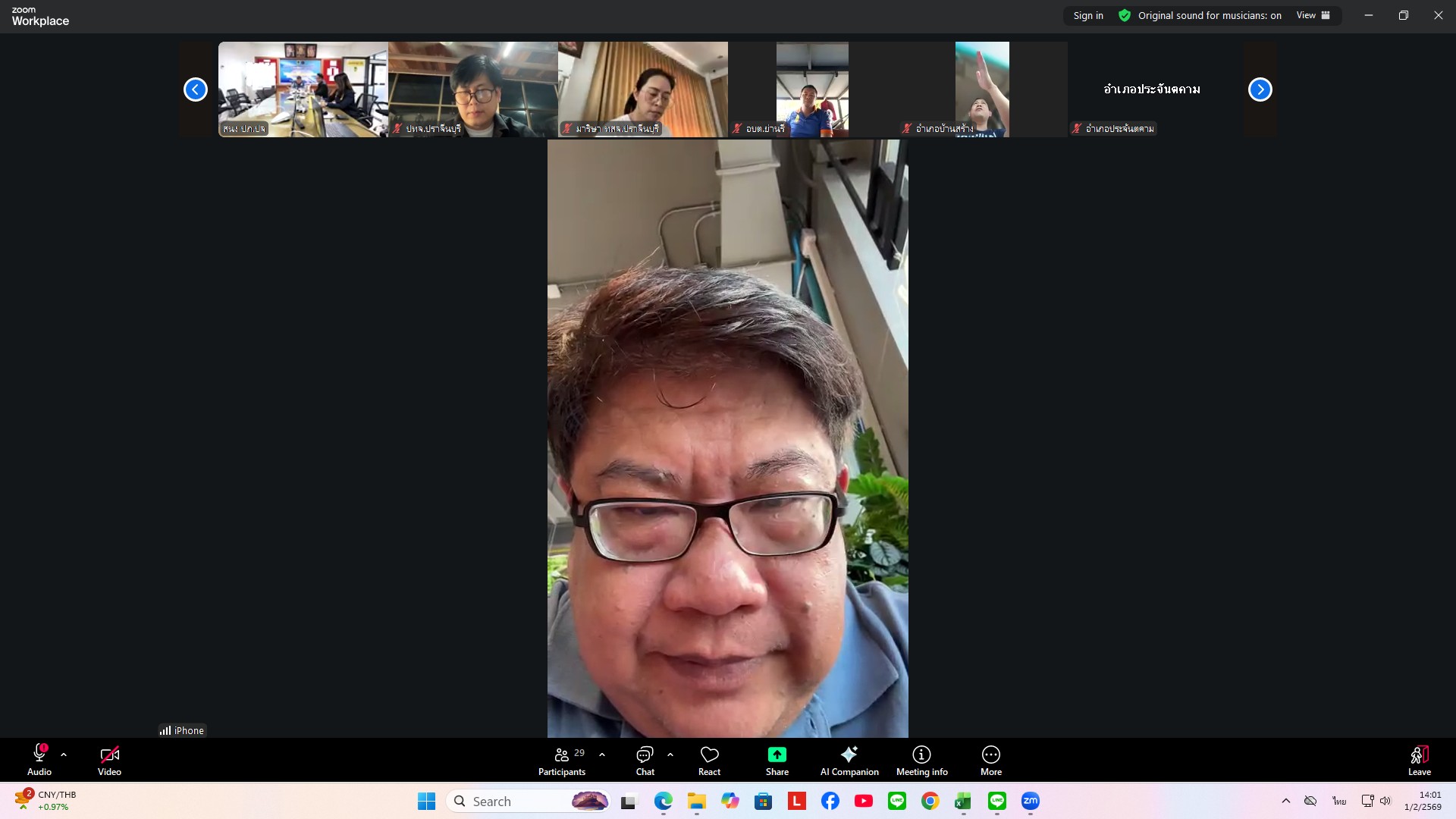Click the green Share screen icon
The width and height of the screenshot is (1456, 819).
(777, 755)
